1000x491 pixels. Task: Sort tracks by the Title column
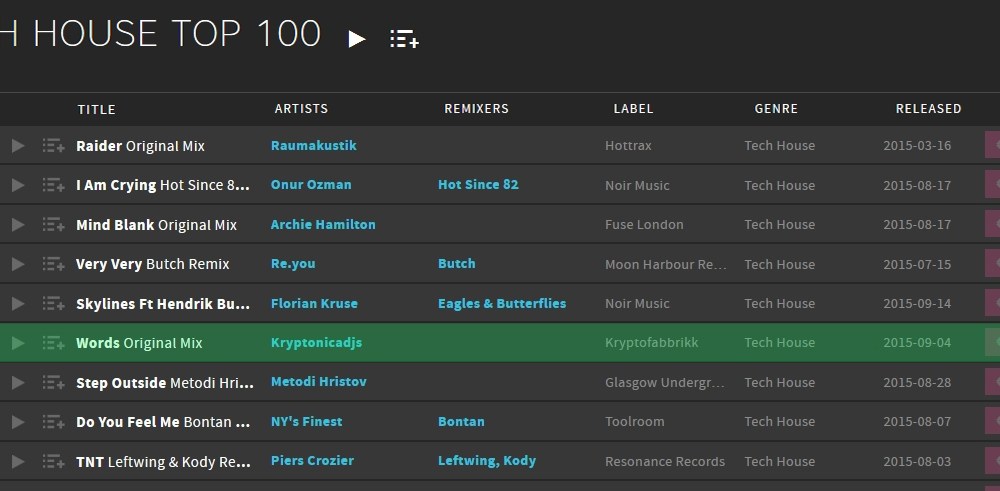point(97,109)
